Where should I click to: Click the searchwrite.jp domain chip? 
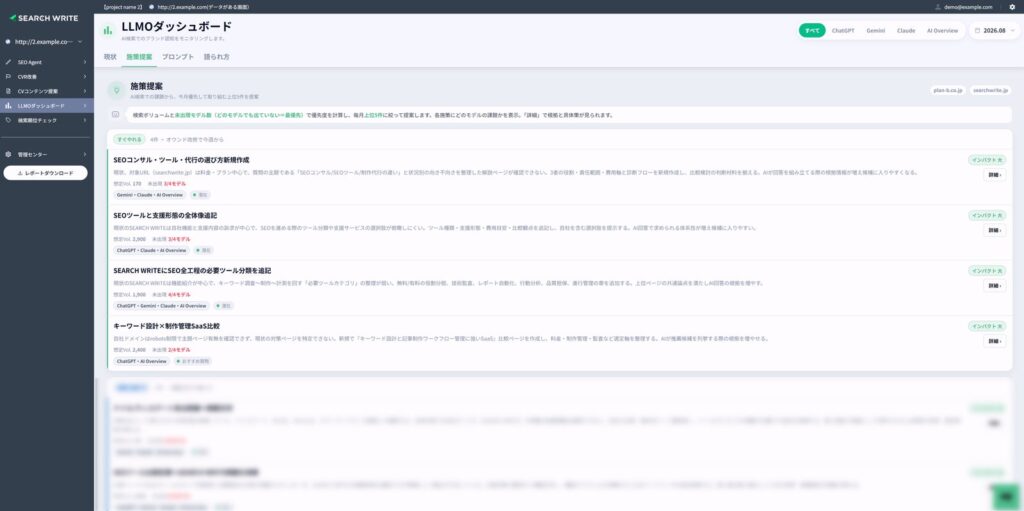point(990,90)
